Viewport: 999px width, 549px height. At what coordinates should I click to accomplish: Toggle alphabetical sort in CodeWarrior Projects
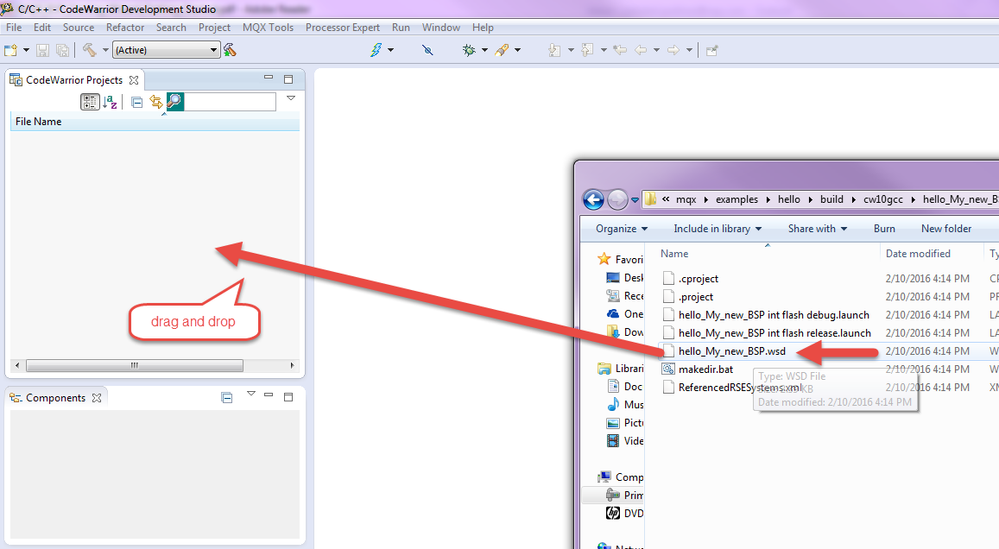pos(110,102)
